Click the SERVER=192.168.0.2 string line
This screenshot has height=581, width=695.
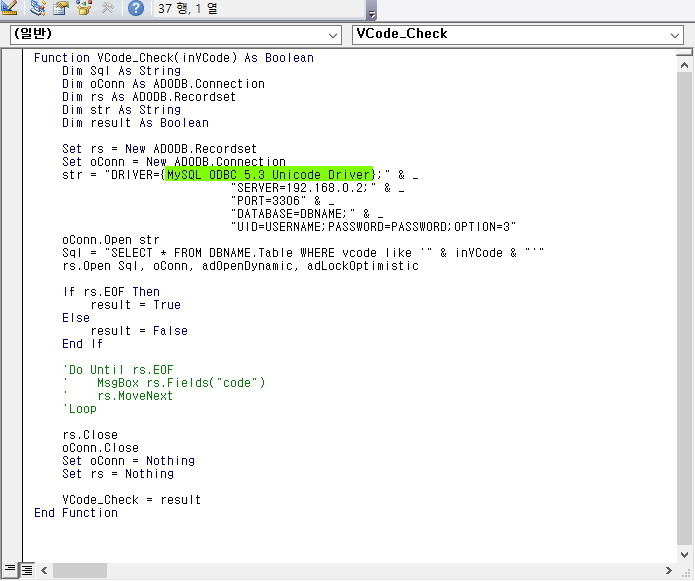(317, 187)
